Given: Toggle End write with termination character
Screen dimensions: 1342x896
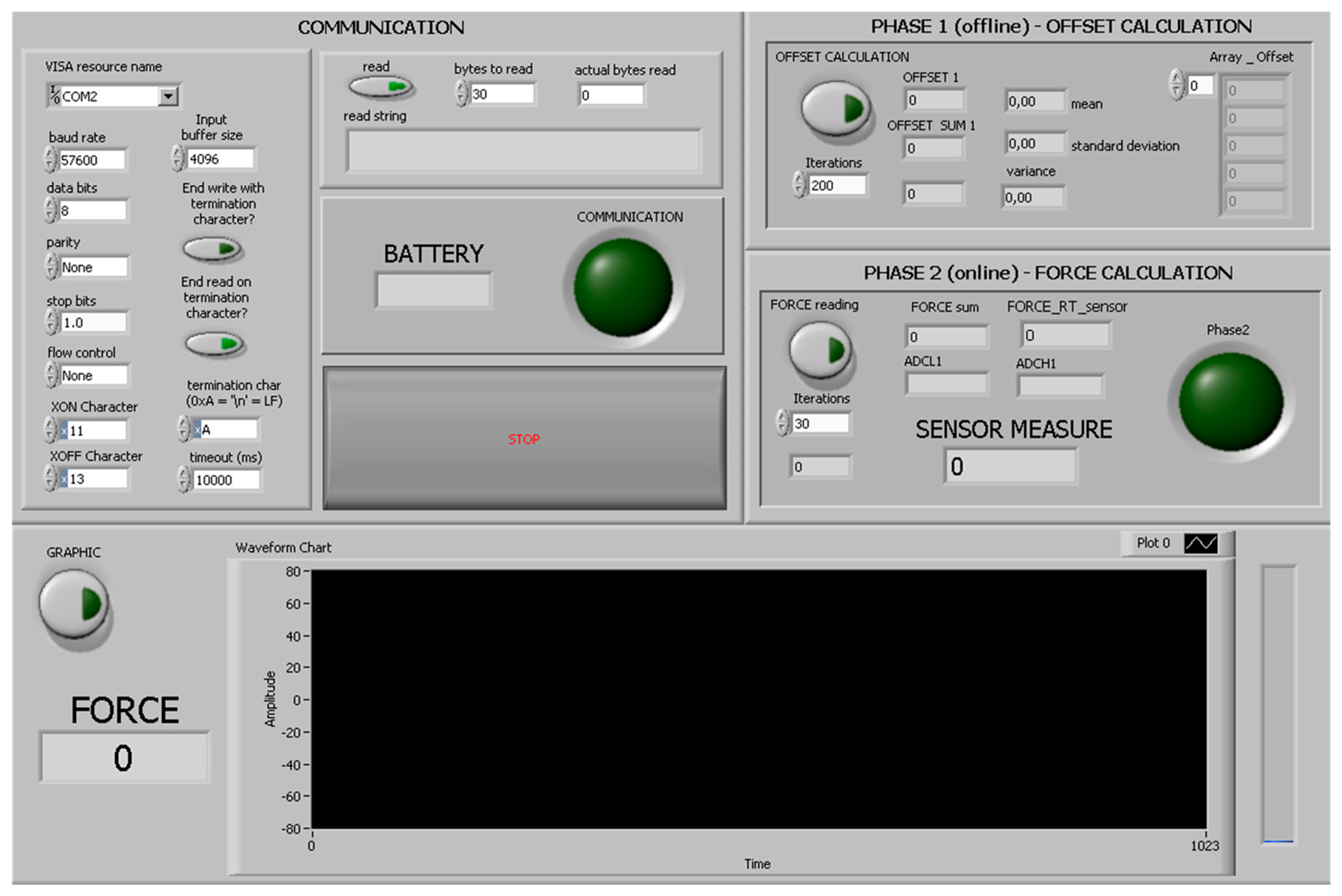Looking at the screenshot, I should click(x=213, y=249).
